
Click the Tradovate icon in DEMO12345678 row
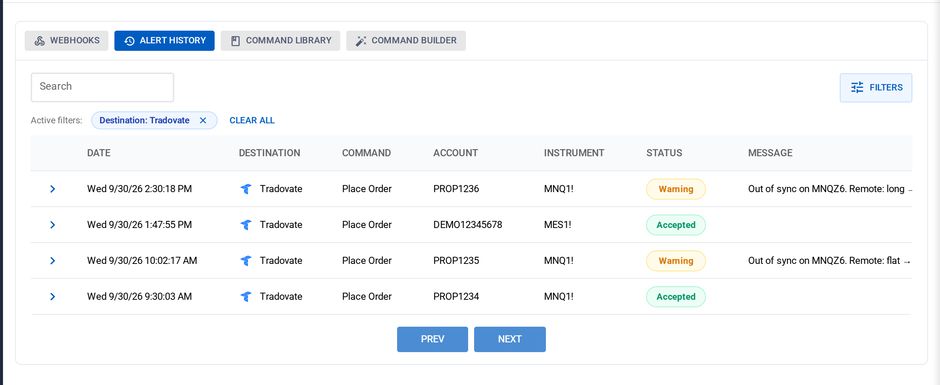point(246,225)
